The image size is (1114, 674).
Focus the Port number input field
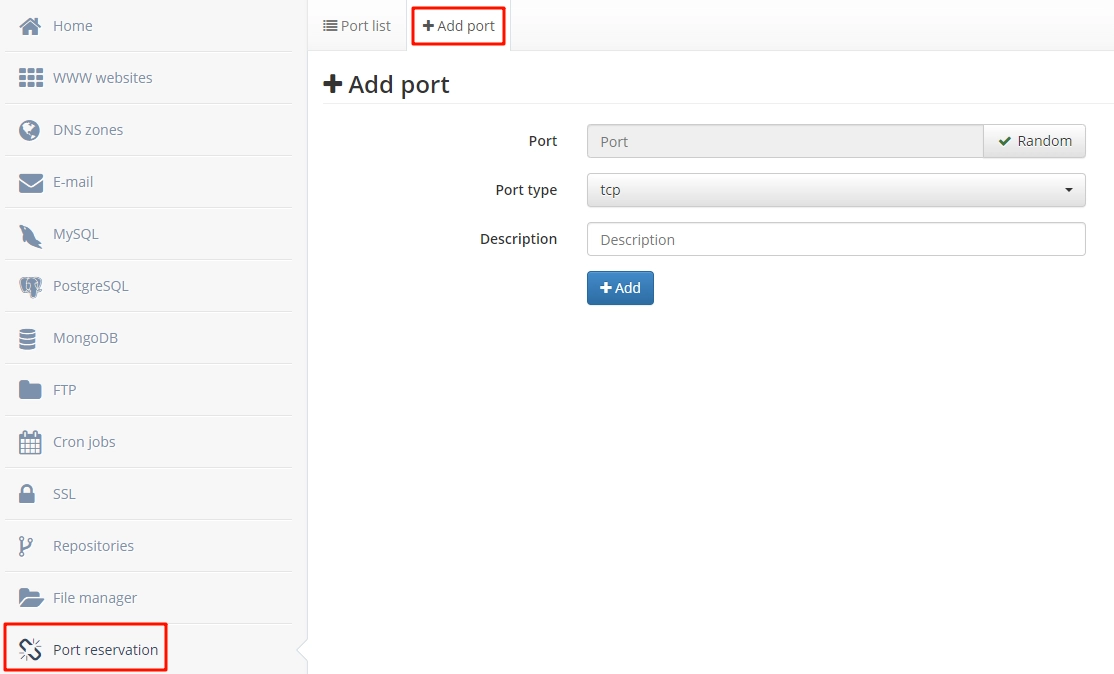pyautogui.click(x=785, y=142)
